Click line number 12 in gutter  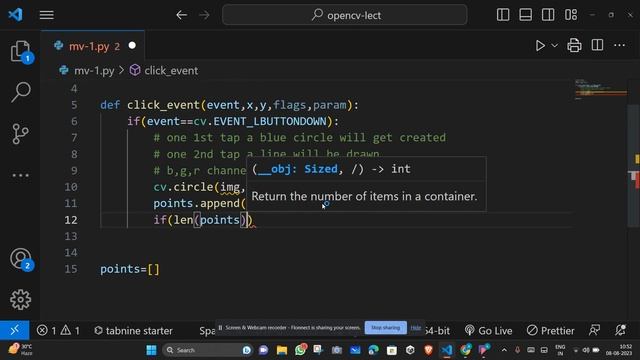pos(71,220)
